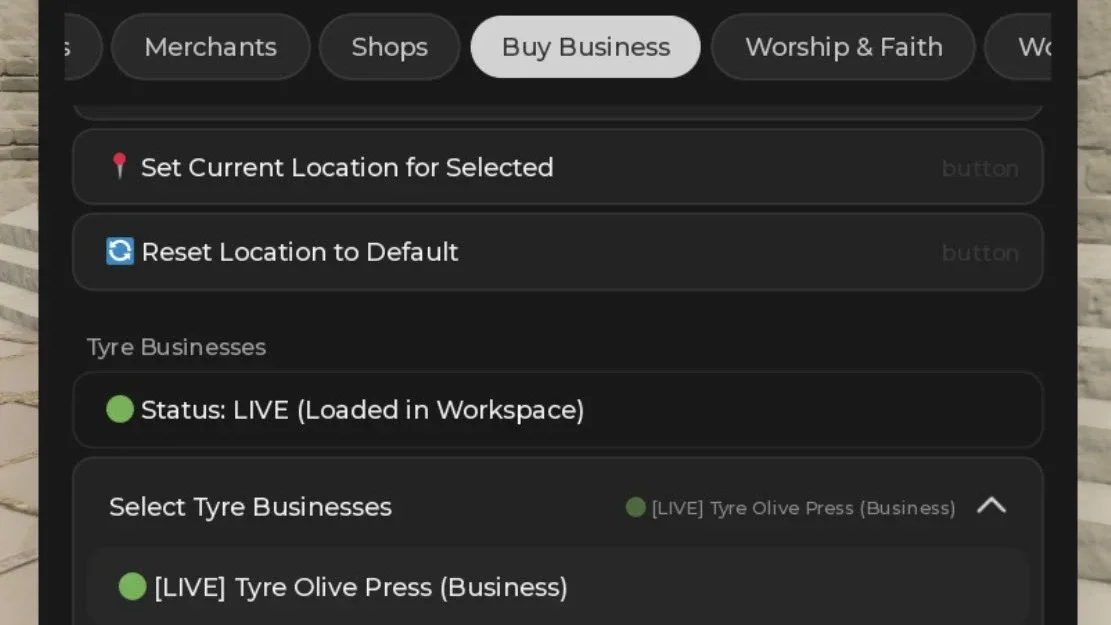Click green dot beside Tyre Olive Press option
Viewport: 1111px width, 625px height.
pos(132,586)
